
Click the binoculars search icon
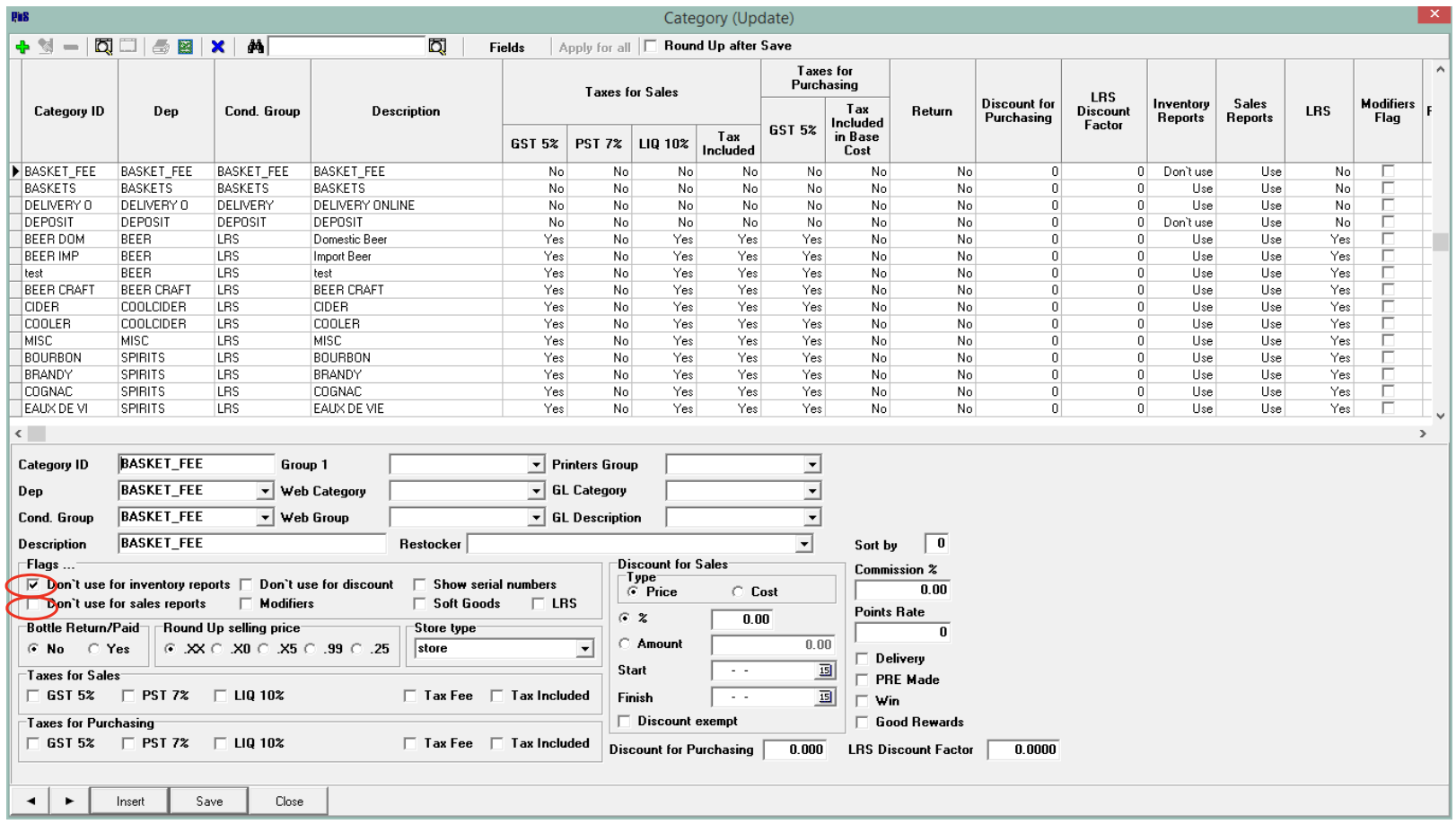tap(256, 47)
